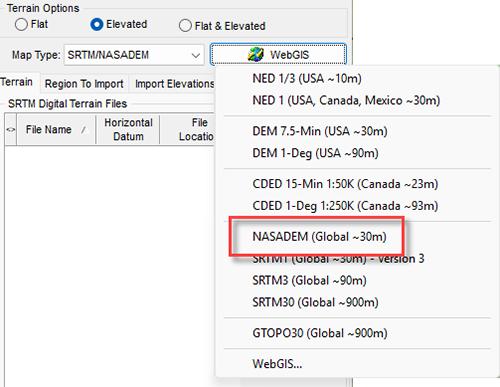Select the Flat & Elevated radio button
This screenshot has height=387, width=500.
pos(185,26)
